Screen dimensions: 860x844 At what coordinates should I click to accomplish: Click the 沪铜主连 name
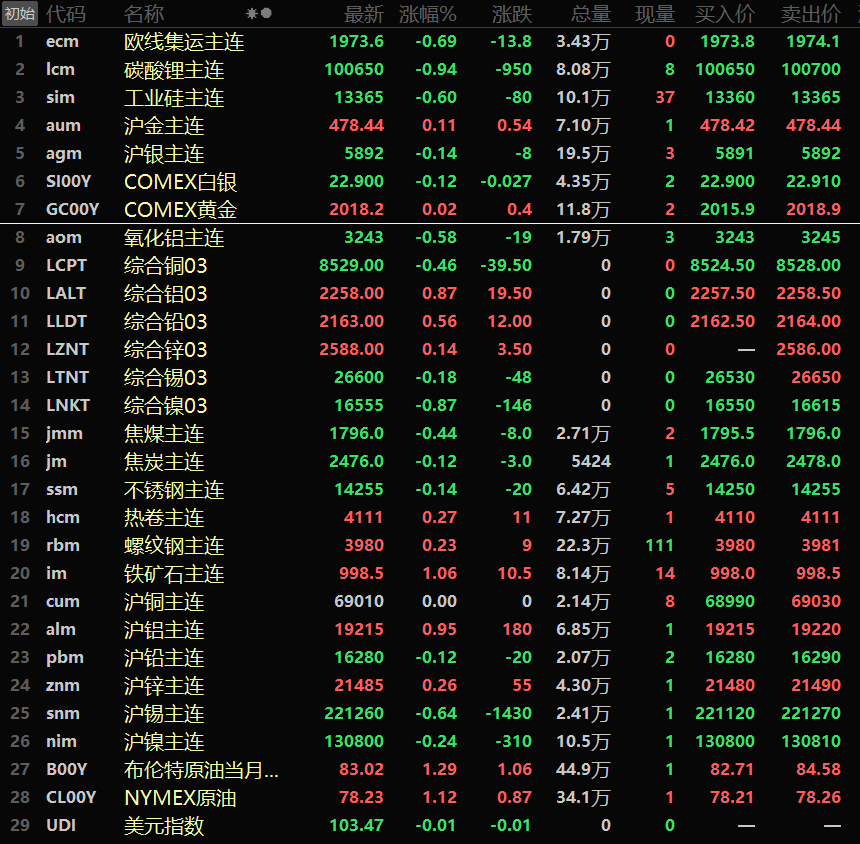coord(164,602)
